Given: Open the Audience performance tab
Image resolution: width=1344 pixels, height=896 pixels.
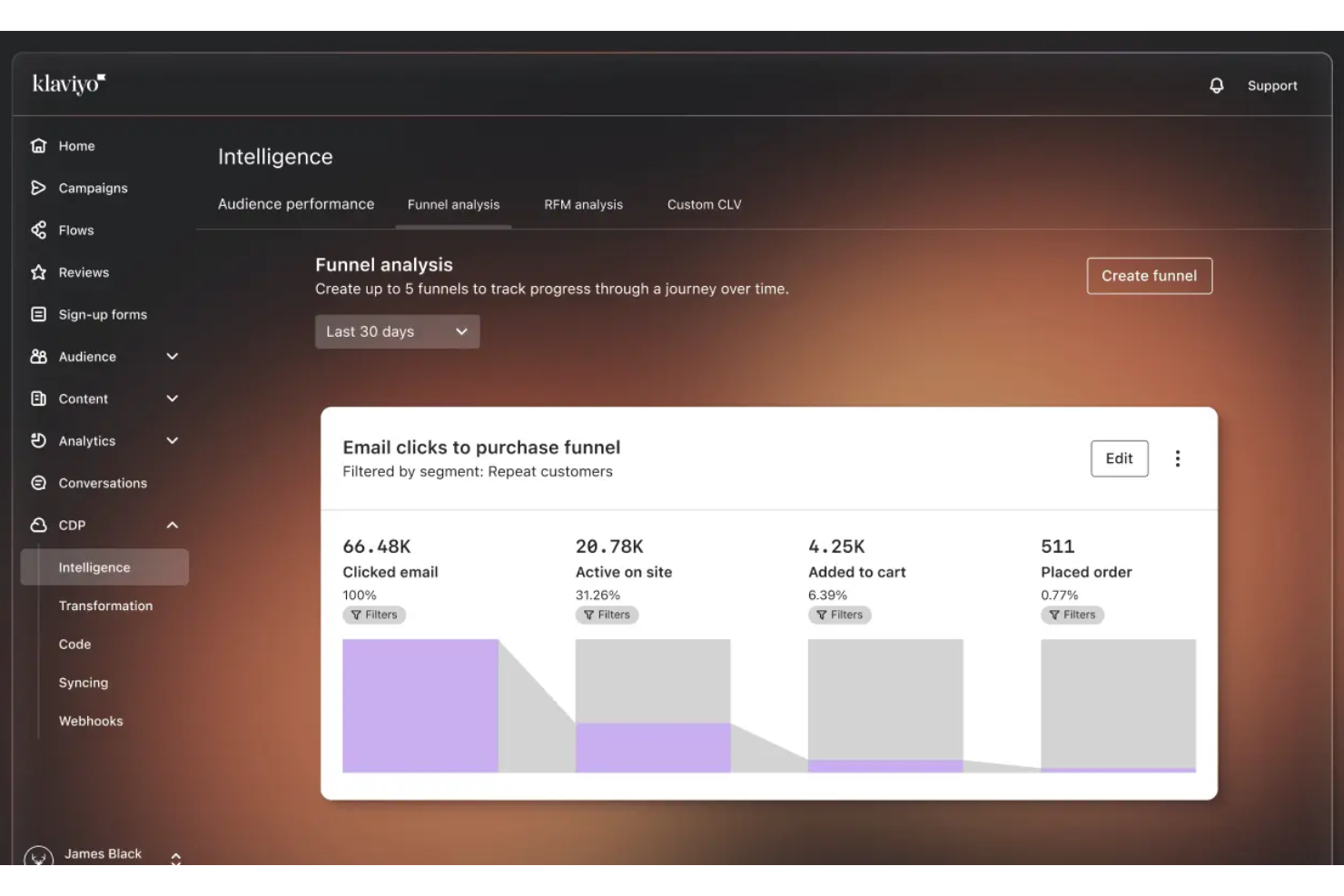Looking at the screenshot, I should [x=296, y=203].
